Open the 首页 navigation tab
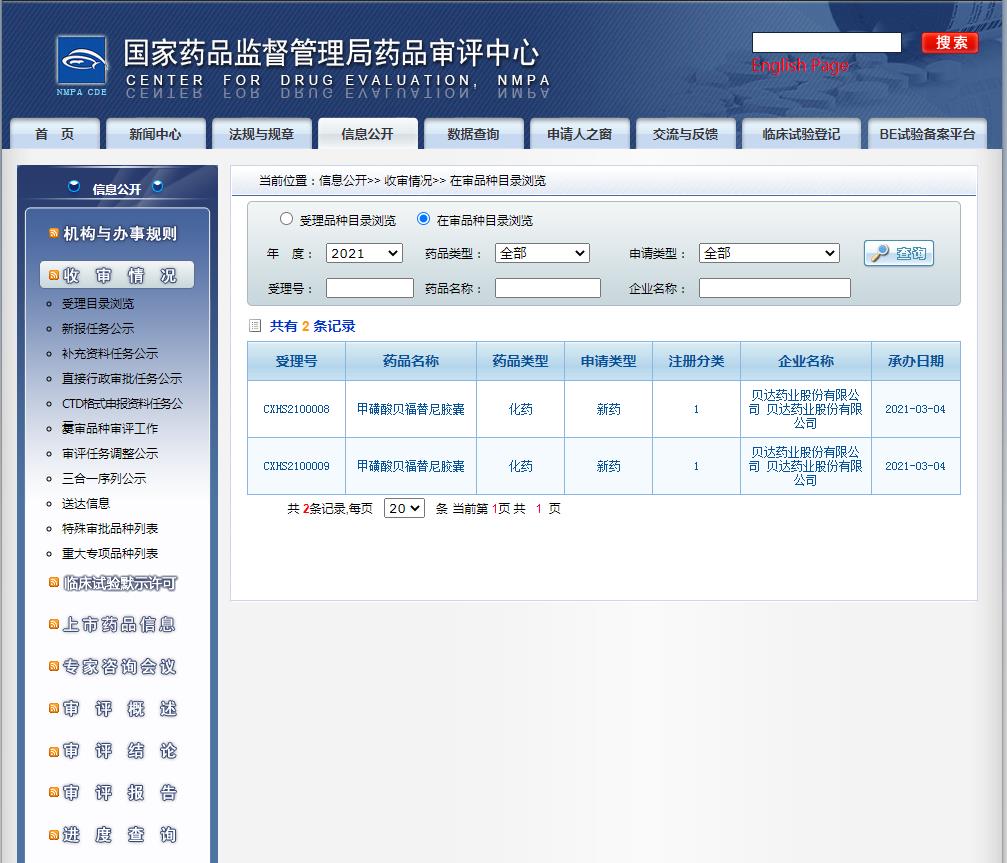1007x863 pixels. [x=55, y=134]
